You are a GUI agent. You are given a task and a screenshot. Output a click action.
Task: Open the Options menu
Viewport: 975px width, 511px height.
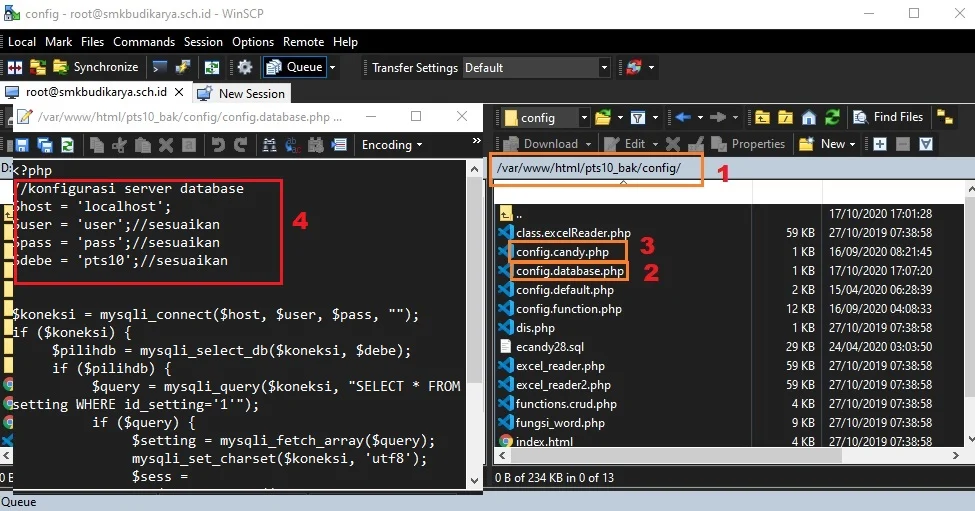click(253, 42)
